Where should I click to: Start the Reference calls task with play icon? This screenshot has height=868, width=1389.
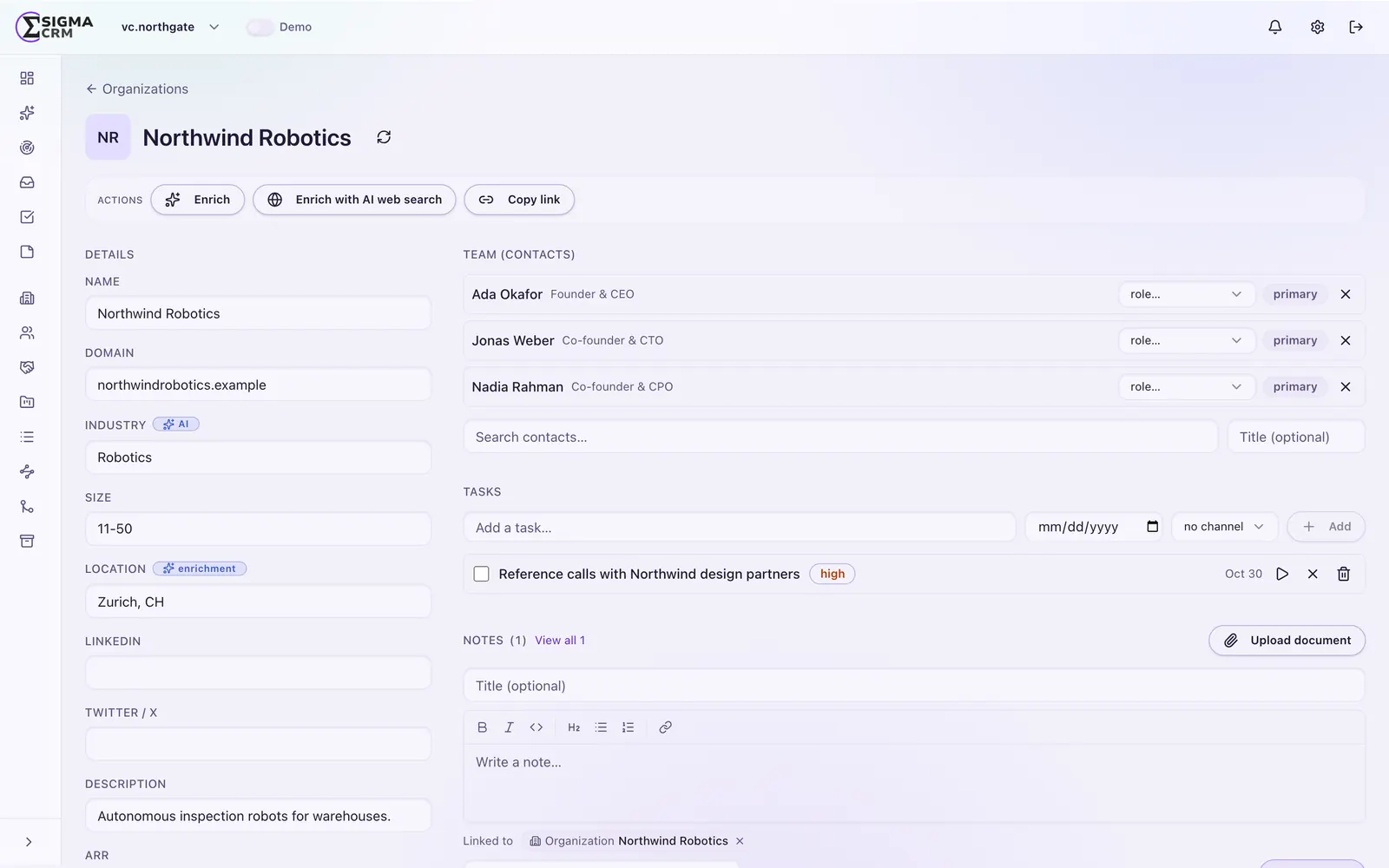pyautogui.click(x=1282, y=574)
